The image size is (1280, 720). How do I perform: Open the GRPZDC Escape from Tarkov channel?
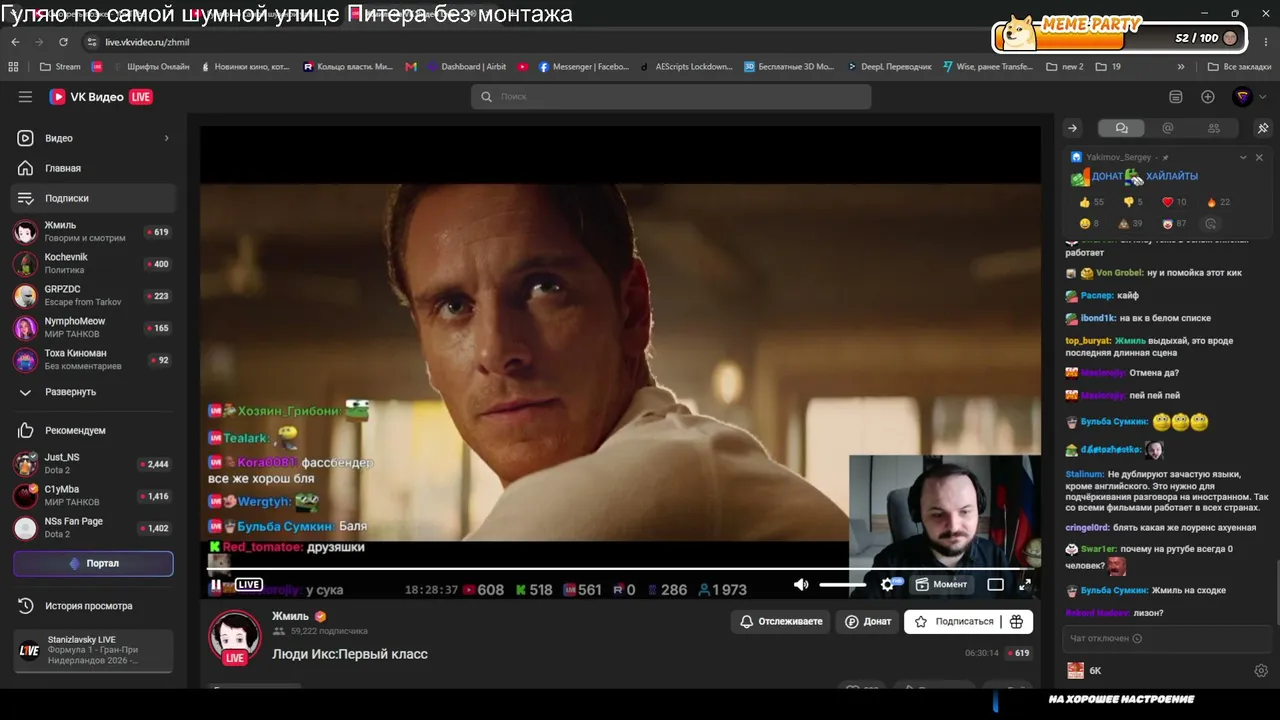coord(94,296)
